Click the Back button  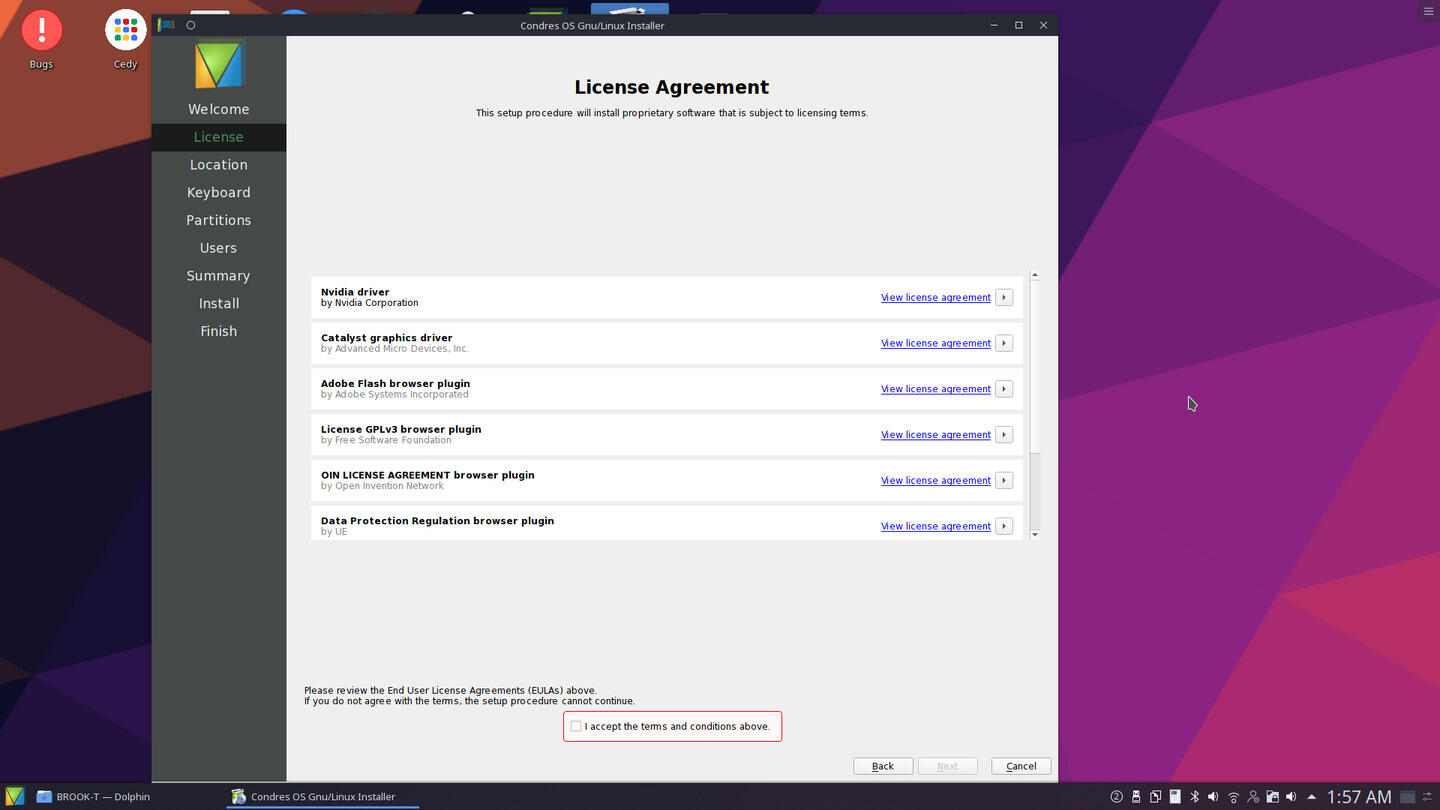tap(883, 766)
